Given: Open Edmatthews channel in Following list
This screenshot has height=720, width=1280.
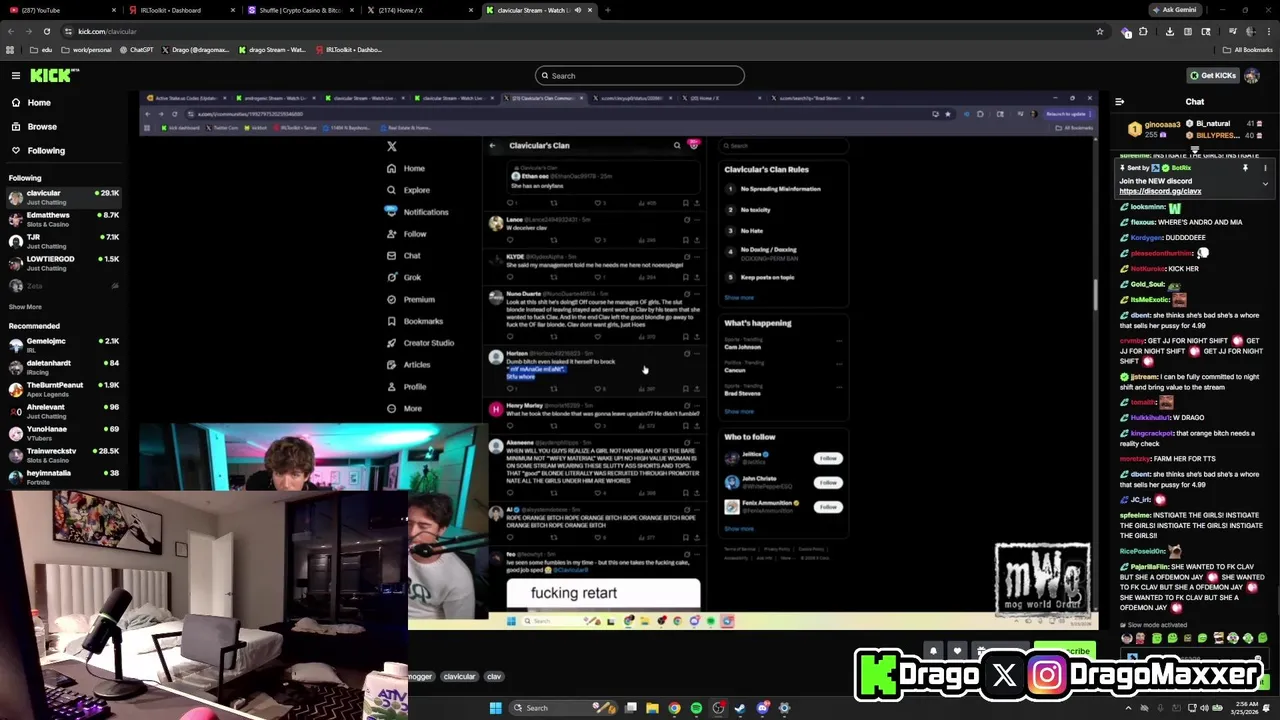Looking at the screenshot, I should pyautogui.click(x=64, y=219).
